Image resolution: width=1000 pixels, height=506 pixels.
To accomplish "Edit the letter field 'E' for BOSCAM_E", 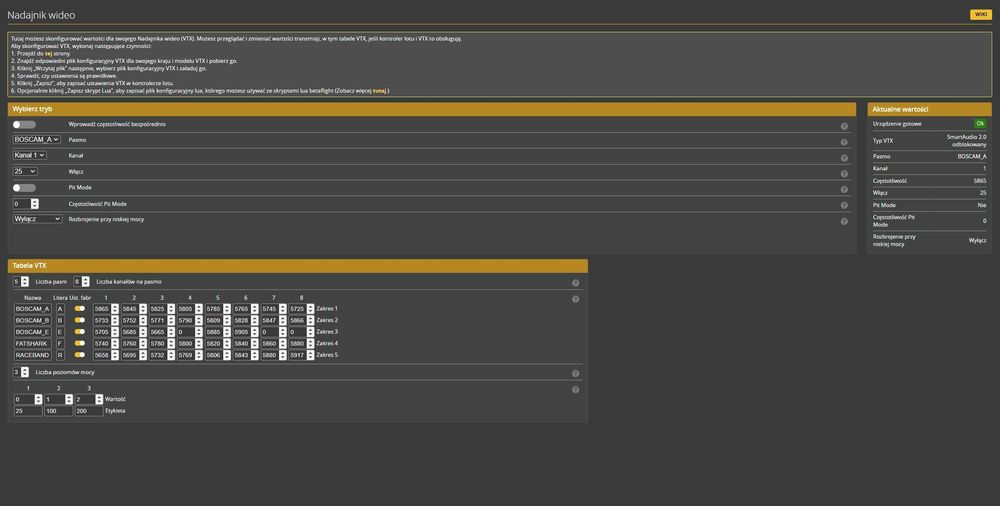I will click(x=60, y=332).
